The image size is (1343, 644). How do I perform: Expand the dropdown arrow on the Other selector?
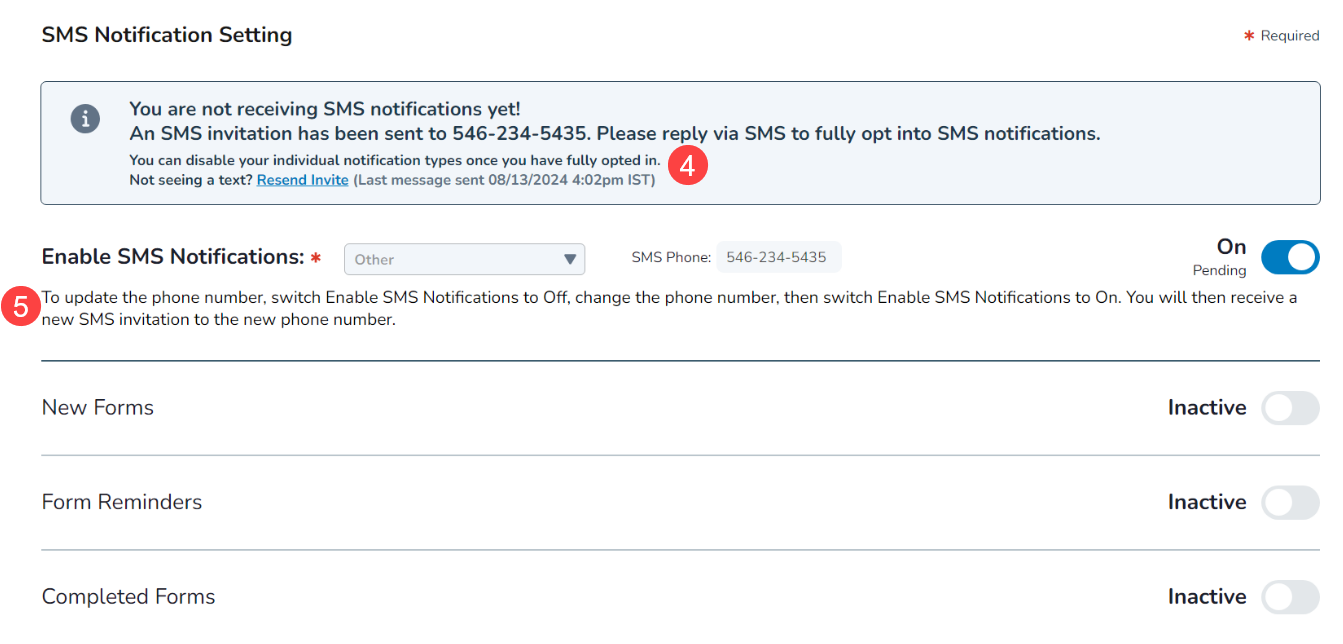tap(570, 259)
